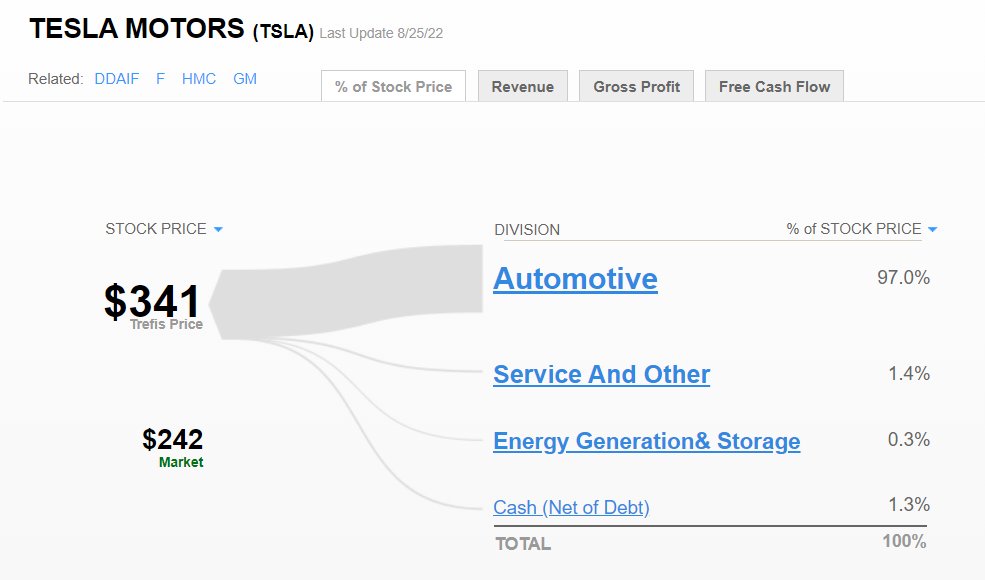The image size is (985, 580).
Task: Open the Energy Generation& Storage link
Action: click(x=646, y=441)
